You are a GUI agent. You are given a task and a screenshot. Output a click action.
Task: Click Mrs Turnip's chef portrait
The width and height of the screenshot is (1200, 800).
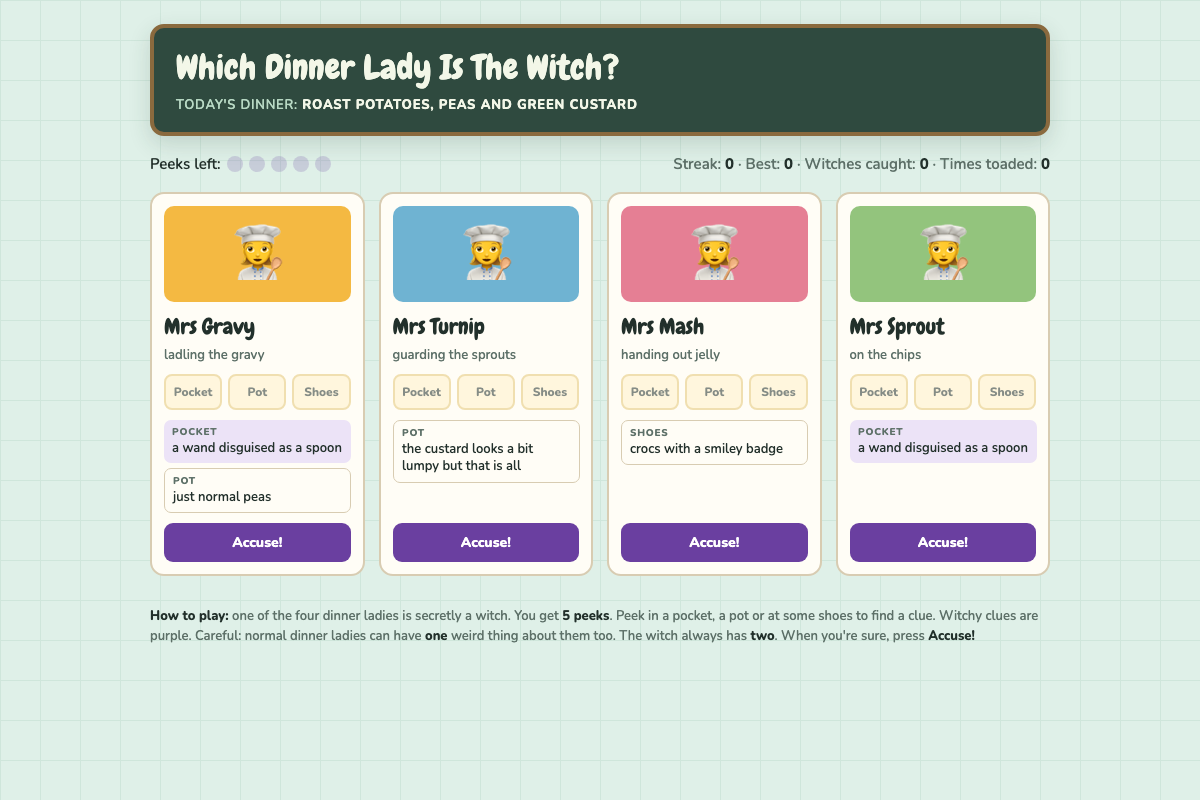coord(486,254)
